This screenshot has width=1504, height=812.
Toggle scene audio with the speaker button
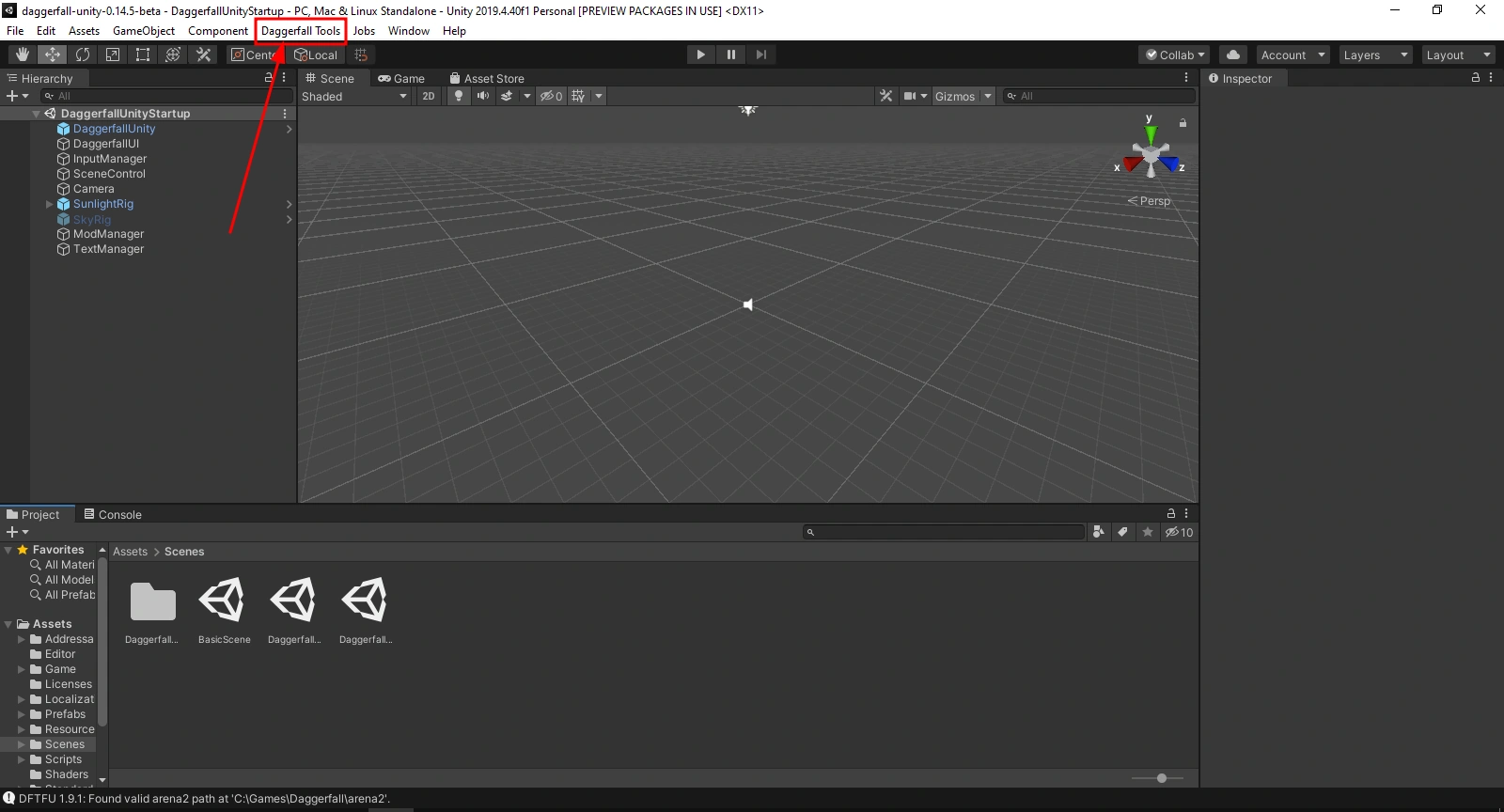483,96
